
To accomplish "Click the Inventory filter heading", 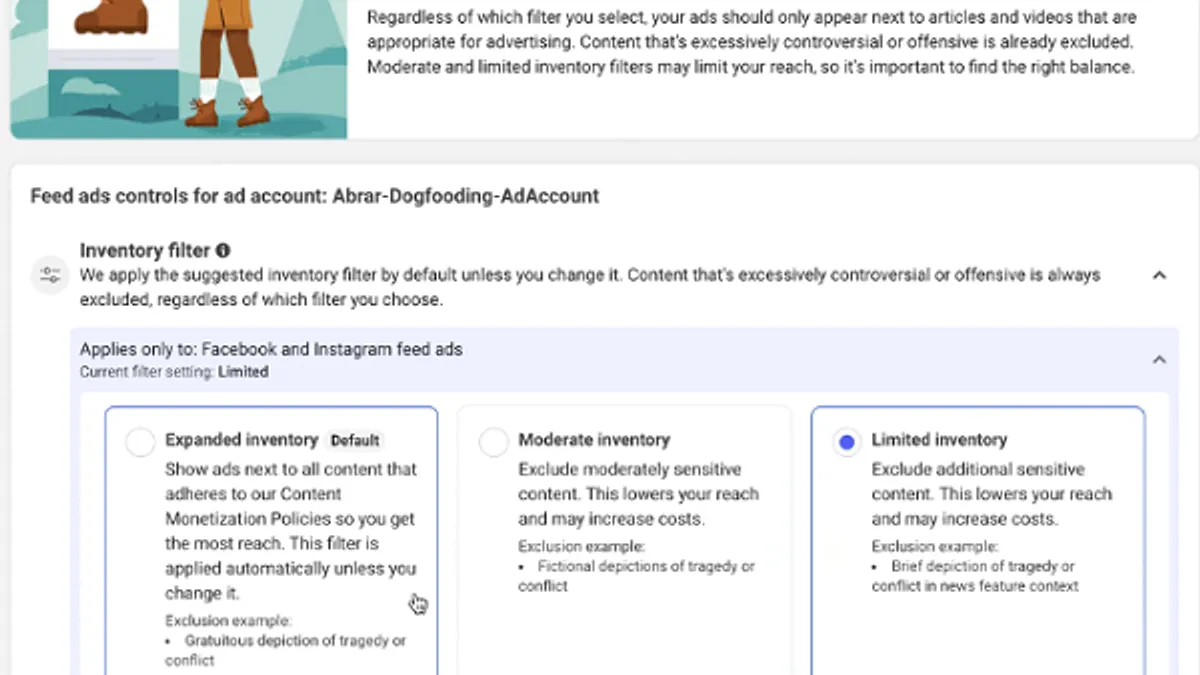I will 145,251.
